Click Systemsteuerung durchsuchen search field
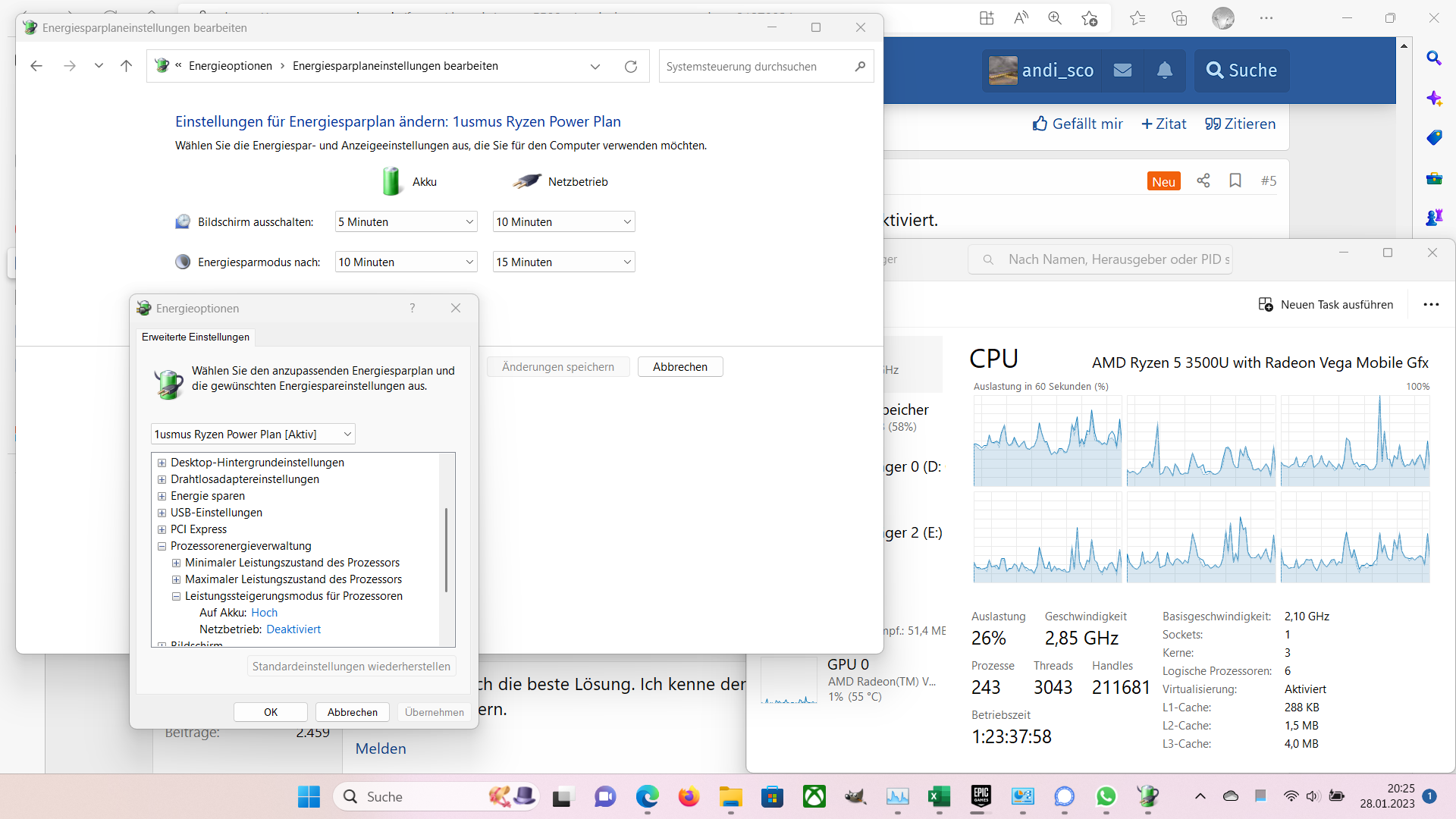 point(755,67)
